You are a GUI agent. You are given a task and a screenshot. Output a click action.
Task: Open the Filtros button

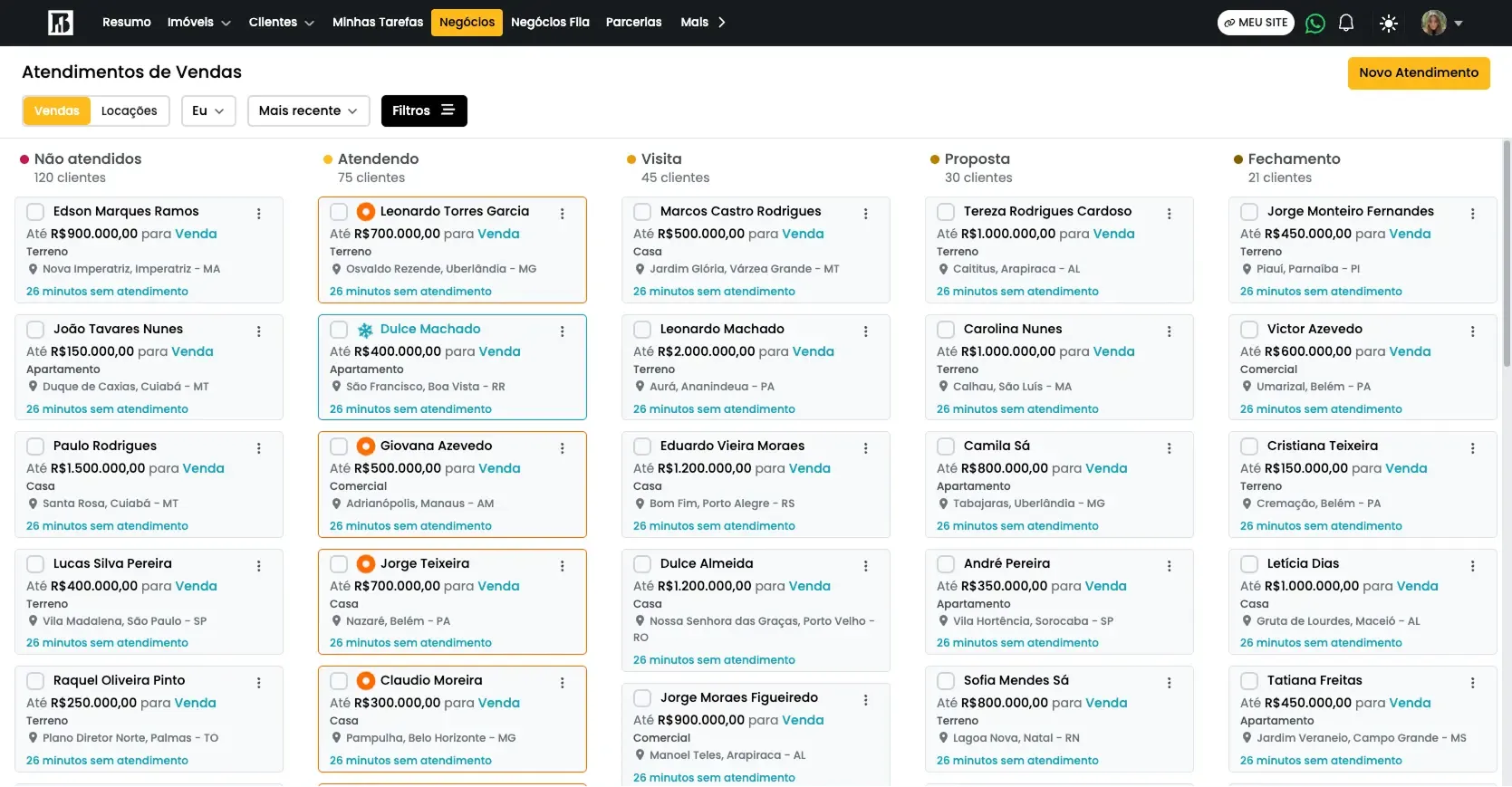(424, 111)
